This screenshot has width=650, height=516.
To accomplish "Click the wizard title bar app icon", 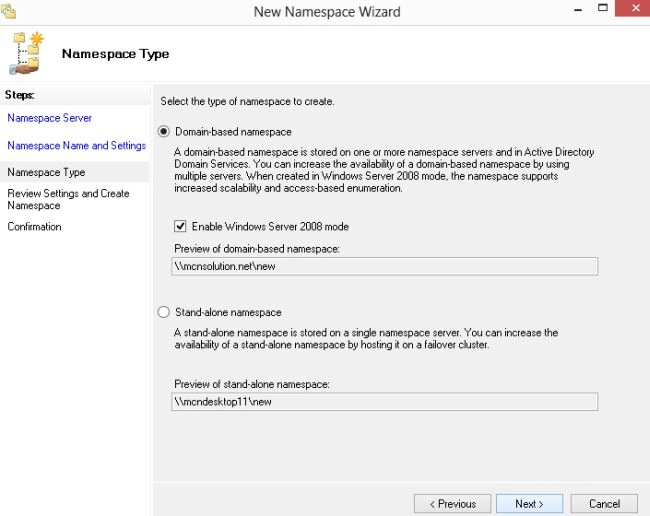I will 8,11.
